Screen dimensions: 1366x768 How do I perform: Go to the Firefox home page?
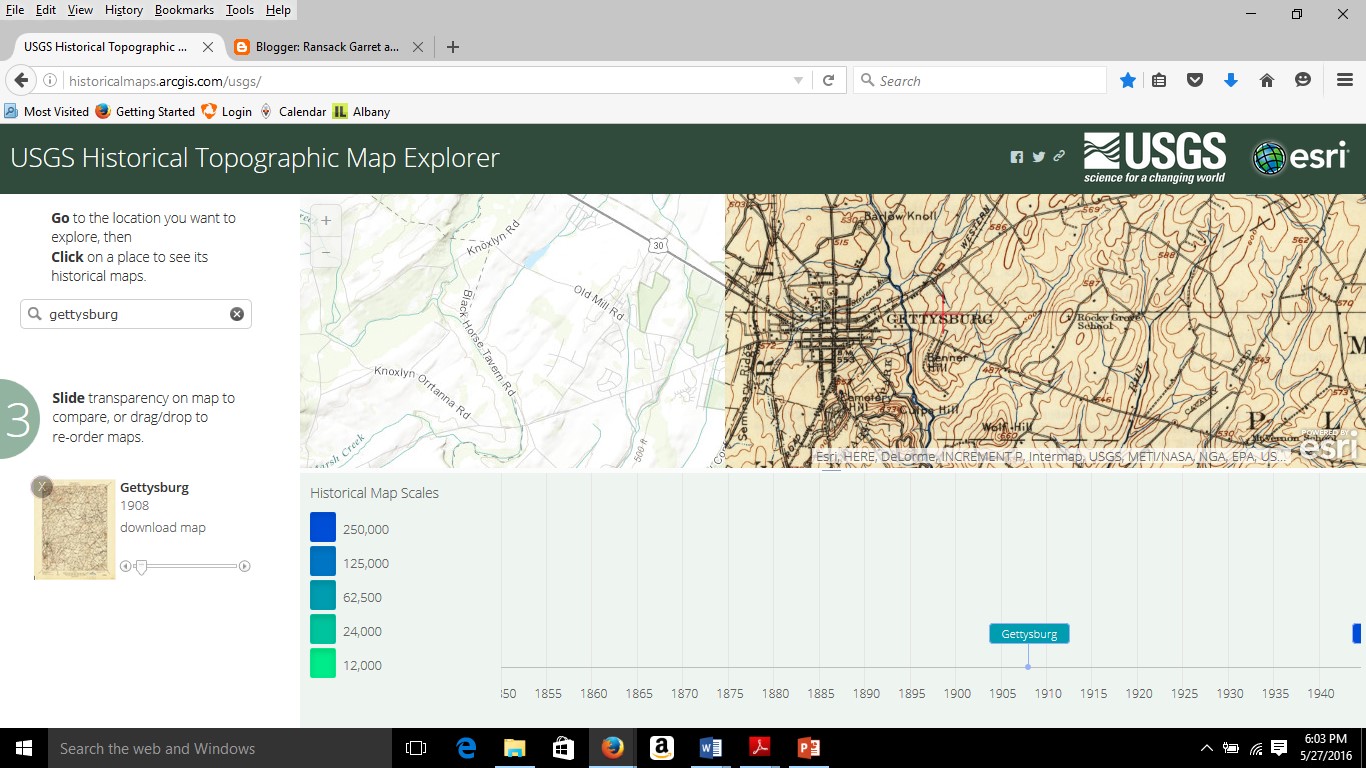[1267, 81]
